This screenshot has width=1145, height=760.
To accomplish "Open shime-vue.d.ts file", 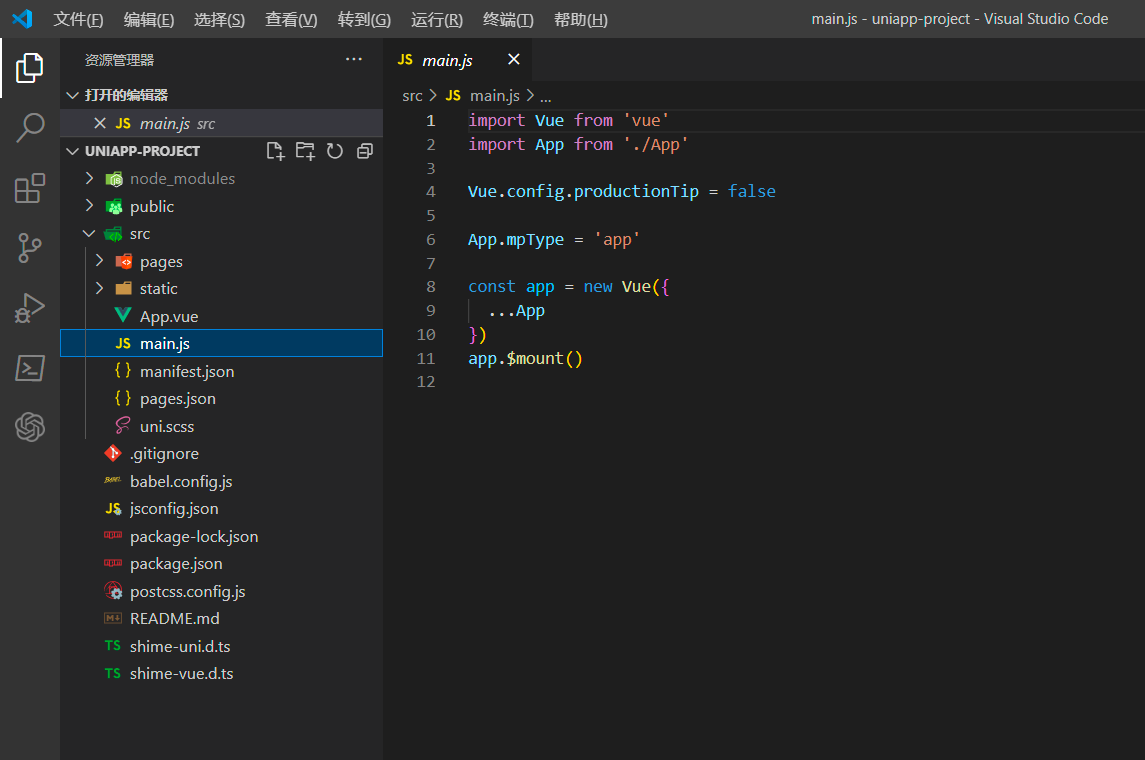I will point(221,674).
